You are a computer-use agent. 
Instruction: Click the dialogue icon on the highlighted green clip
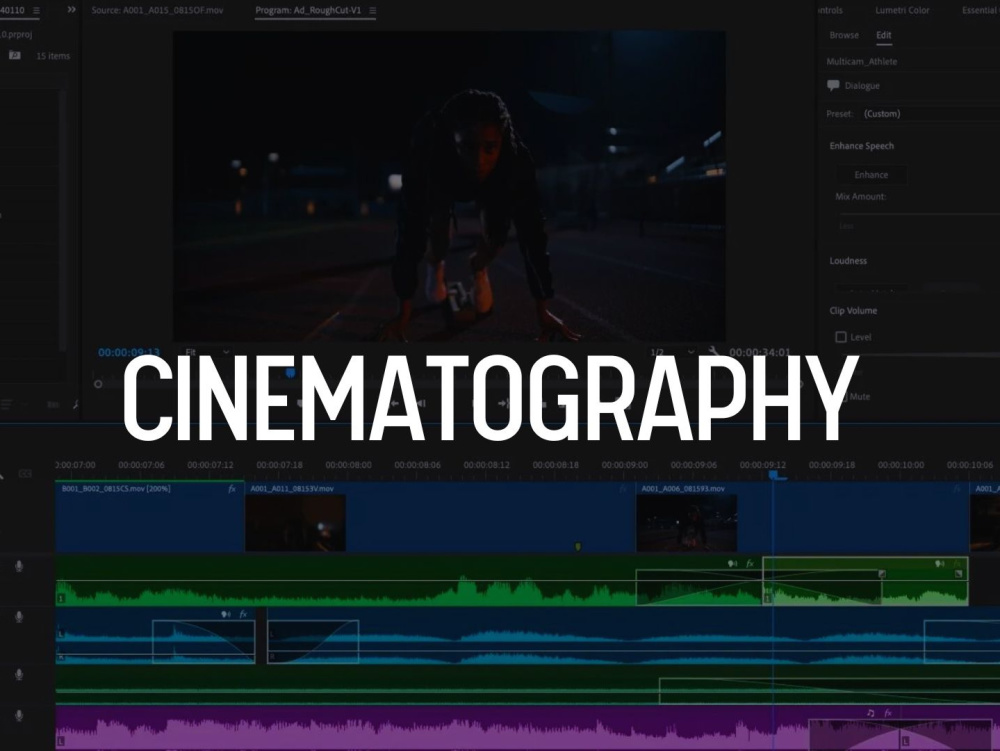939,564
